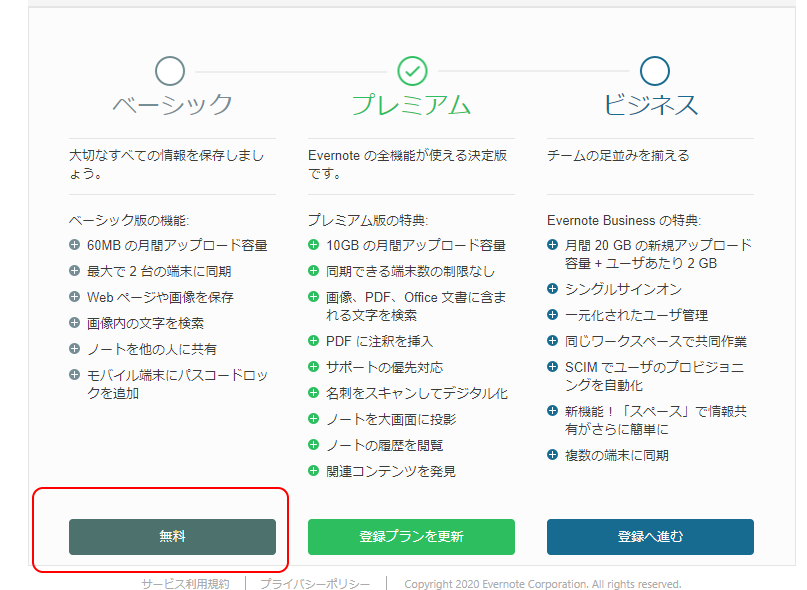Click blue plus beside 複数の端末に同期
Screen dimensions: 807x590
pos(552,455)
